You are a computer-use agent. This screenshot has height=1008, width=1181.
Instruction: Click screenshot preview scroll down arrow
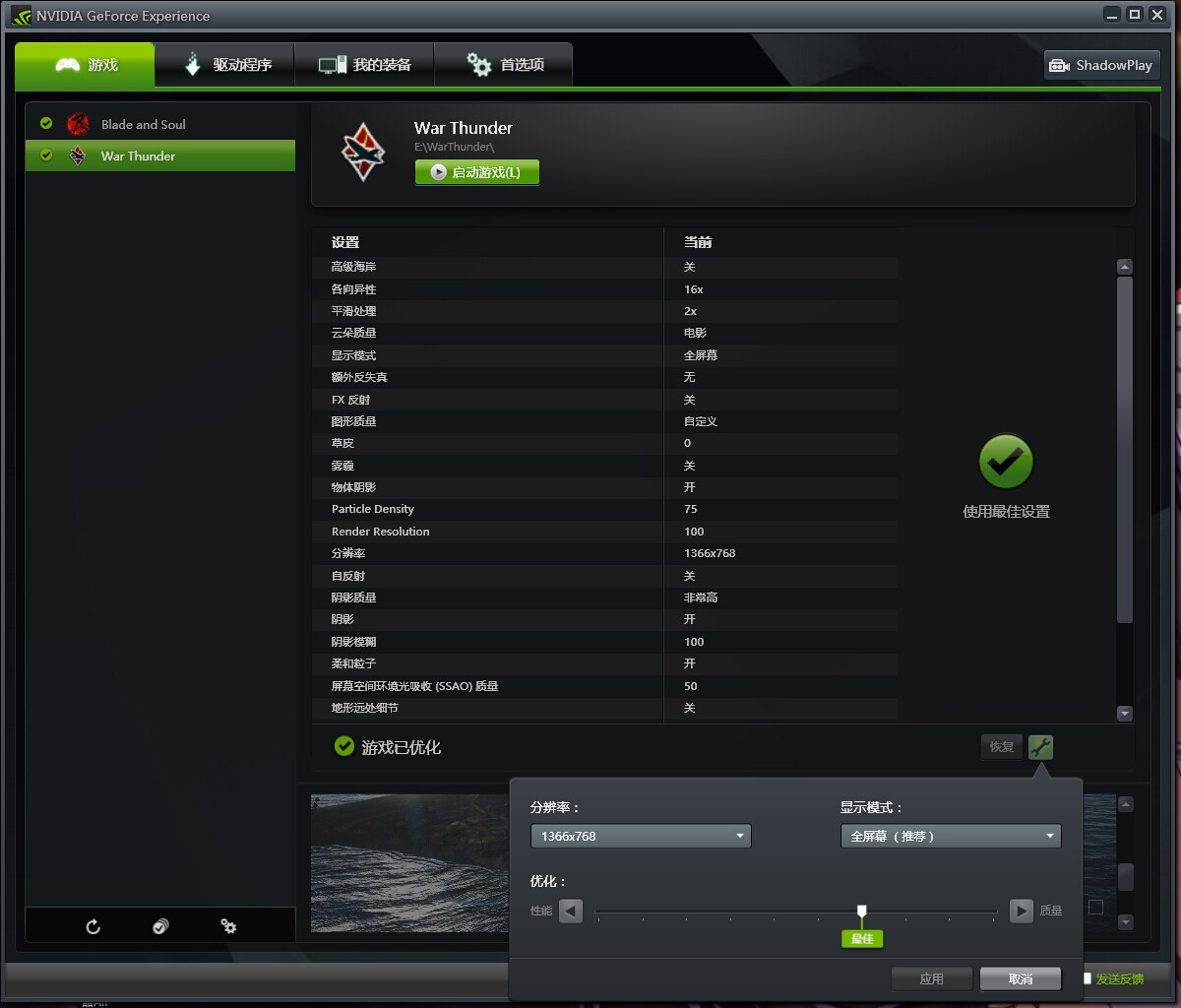click(x=1126, y=922)
